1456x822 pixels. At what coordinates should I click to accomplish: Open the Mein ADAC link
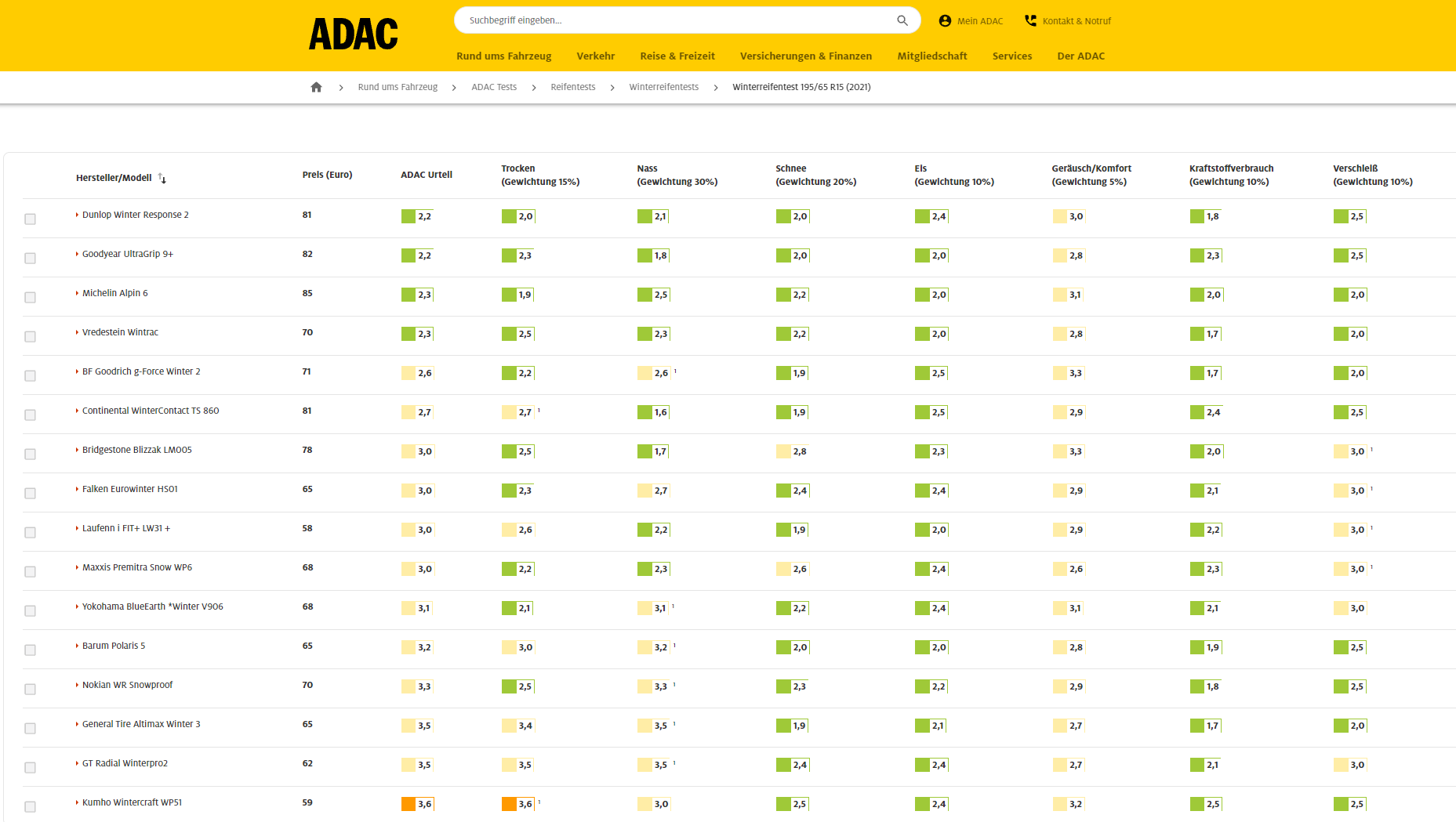980,21
